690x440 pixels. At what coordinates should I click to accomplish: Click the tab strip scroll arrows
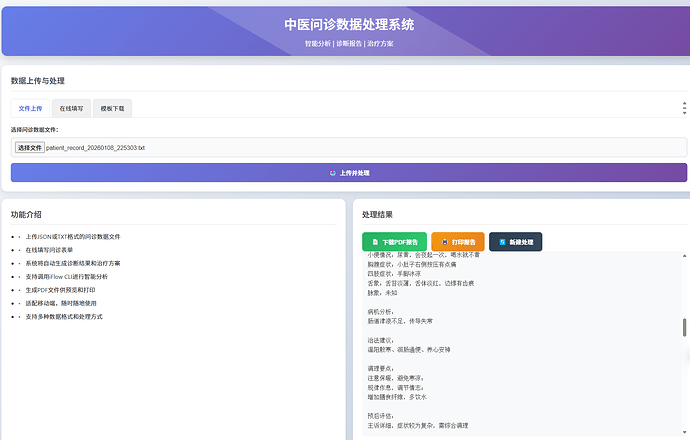coord(683,108)
